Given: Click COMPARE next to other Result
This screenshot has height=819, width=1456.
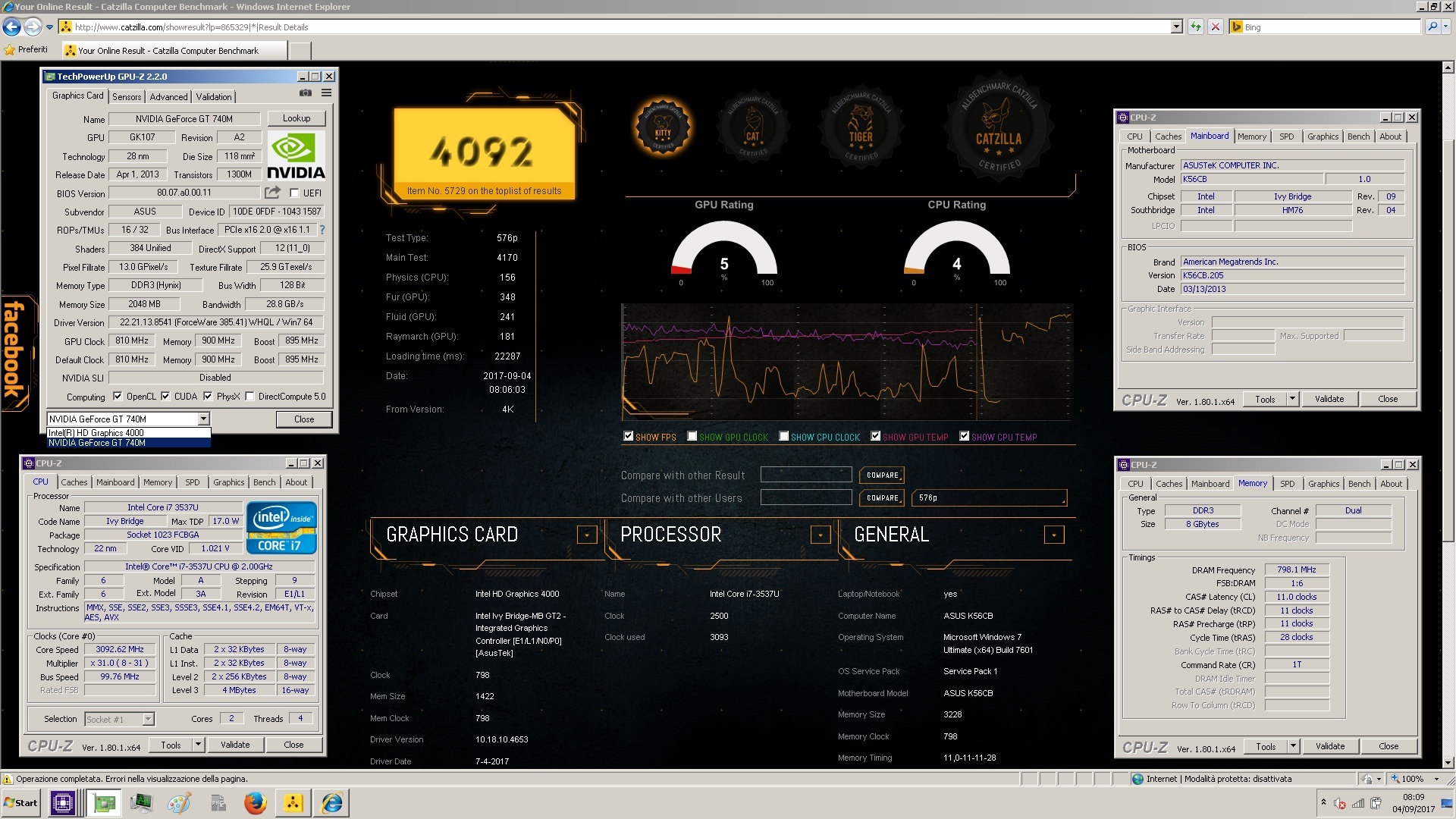Looking at the screenshot, I should (883, 475).
